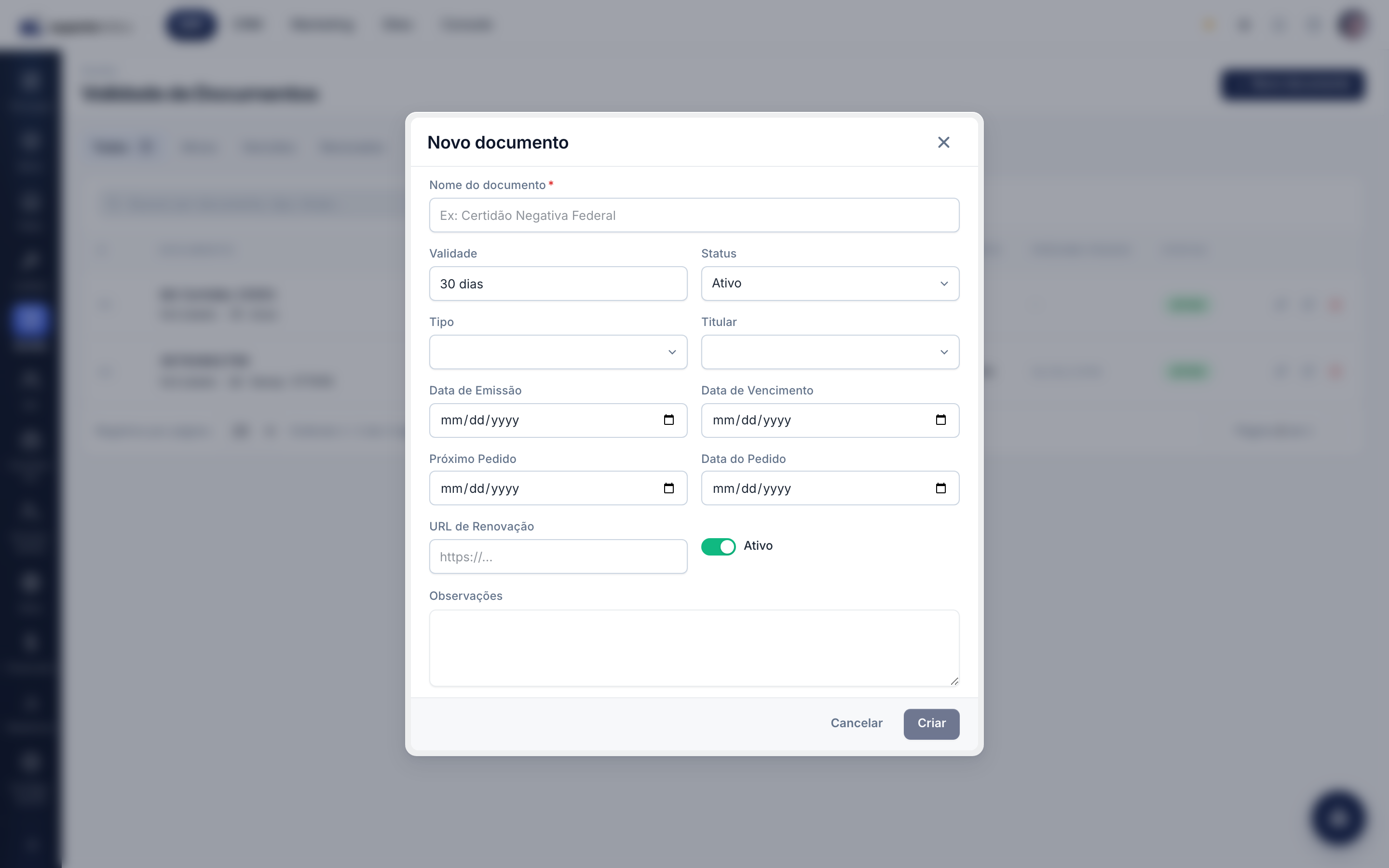Click the URL de Renovação input
The height and width of the screenshot is (868, 1389).
(x=558, y=556)
